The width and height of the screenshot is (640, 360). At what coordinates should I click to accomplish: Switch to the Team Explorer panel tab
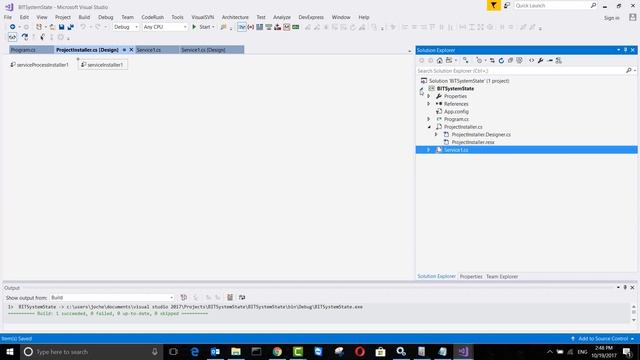click(502, 276)
